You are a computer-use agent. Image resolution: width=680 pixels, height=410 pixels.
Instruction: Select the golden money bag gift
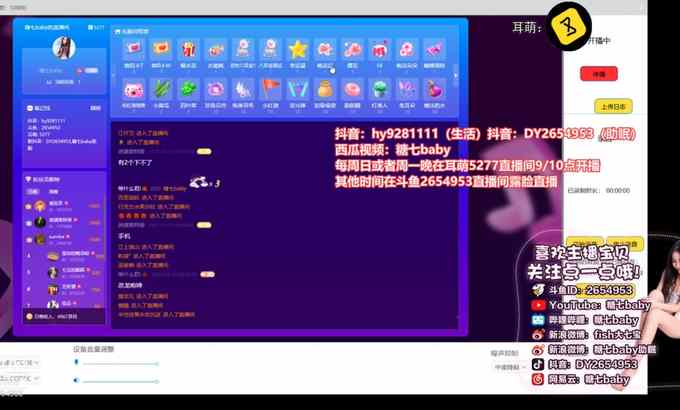click(x=324, y=88)
